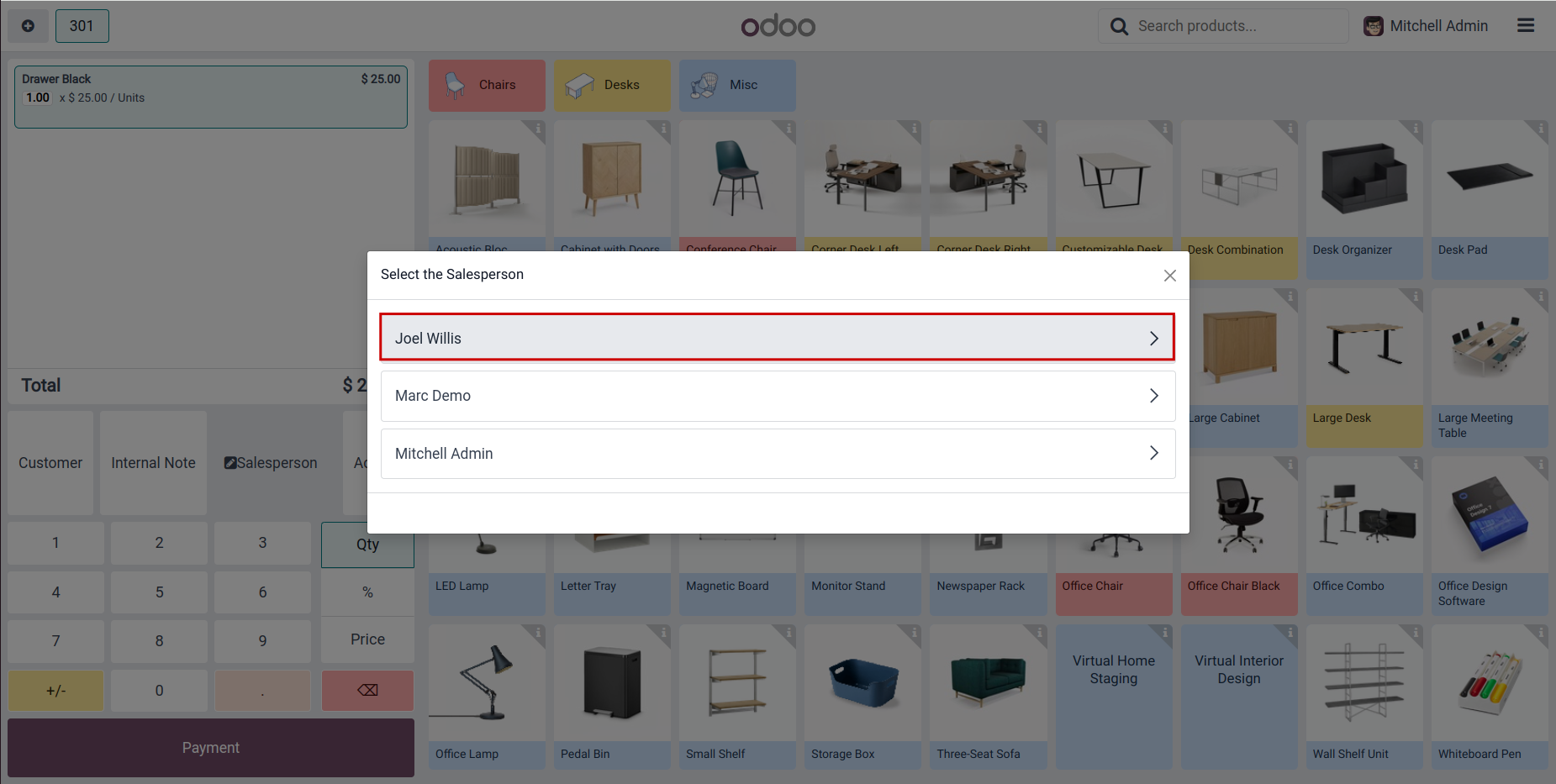The height and width of the screenshot is (784, 1556).
Task: Select the Desks yellow category
Action: 612,85
